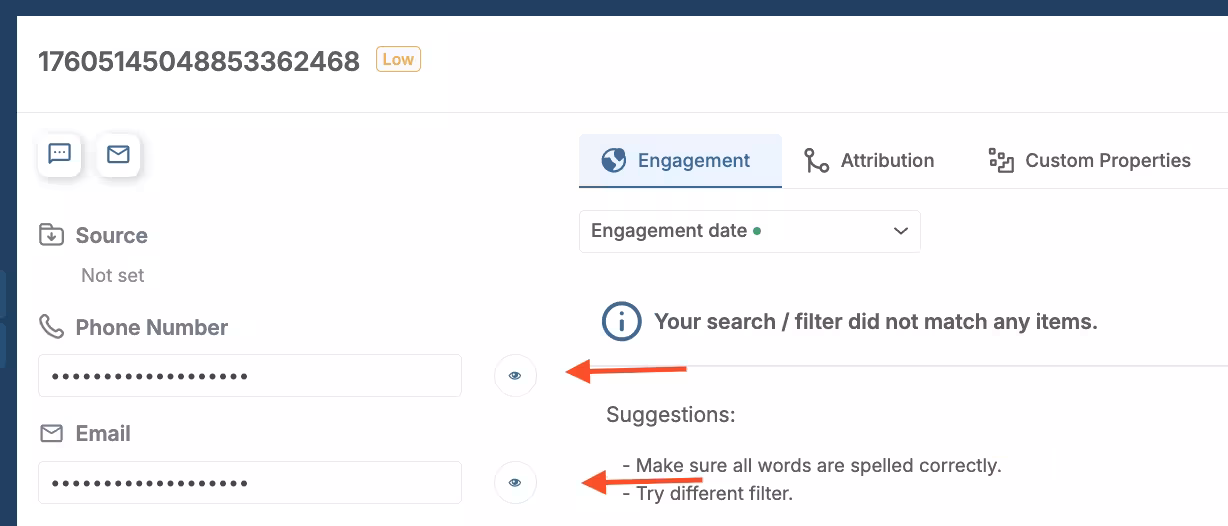Click the Source folder icon
Viewport: 1228px width, 526px height.
coord(51,235)
